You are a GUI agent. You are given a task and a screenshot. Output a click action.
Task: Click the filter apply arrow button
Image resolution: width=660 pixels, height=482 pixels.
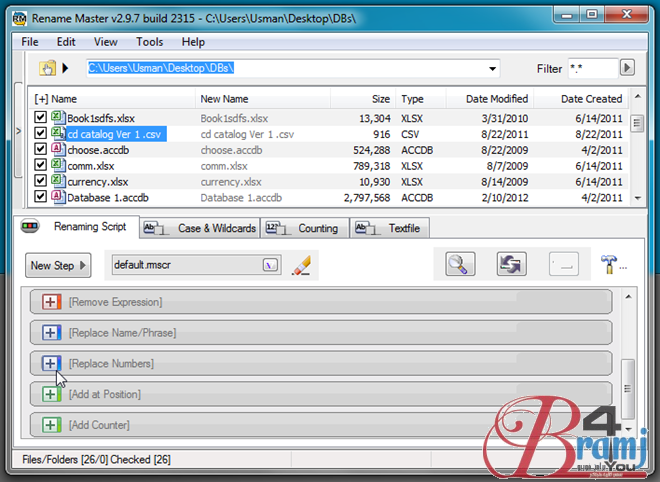tap(627, 68)
